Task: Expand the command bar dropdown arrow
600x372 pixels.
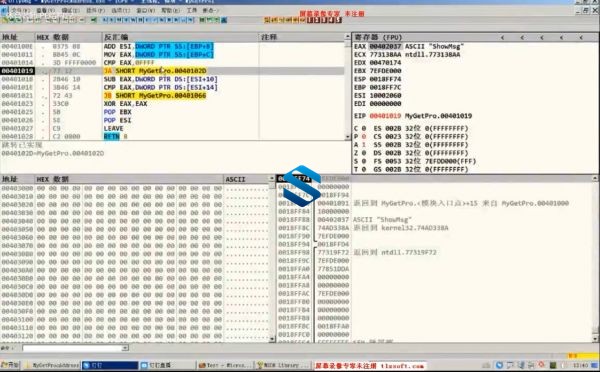Action: (125, 348)
